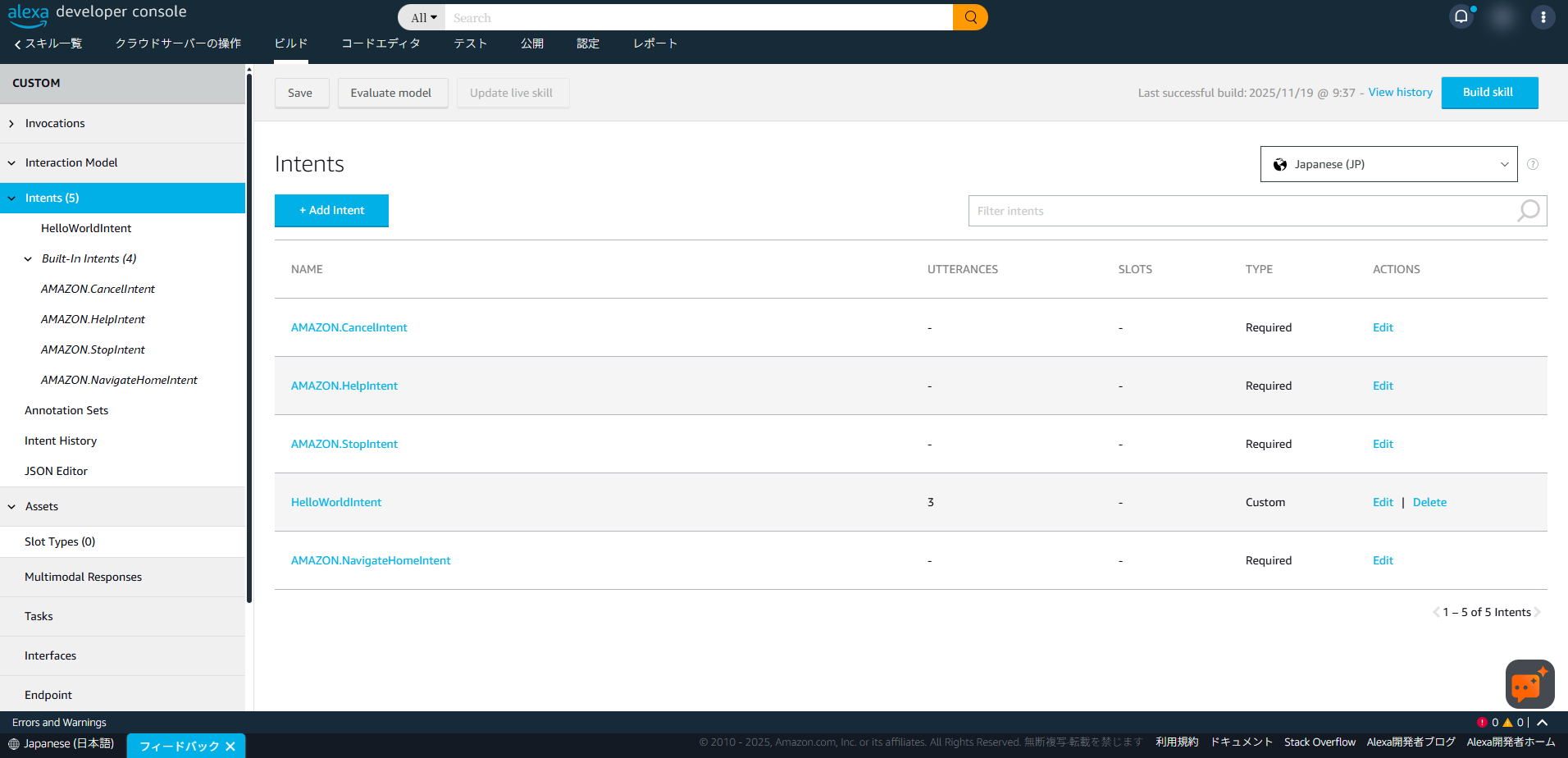Viewport: 1568px width, 758px height.
Task: Click the + Add Intent button
Action: 331,211
